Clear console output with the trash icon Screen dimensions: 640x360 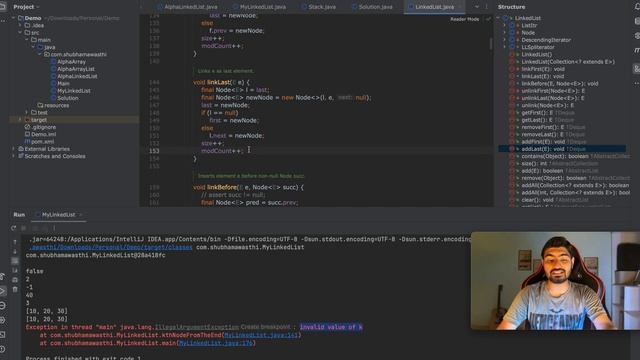click(15, 289)
